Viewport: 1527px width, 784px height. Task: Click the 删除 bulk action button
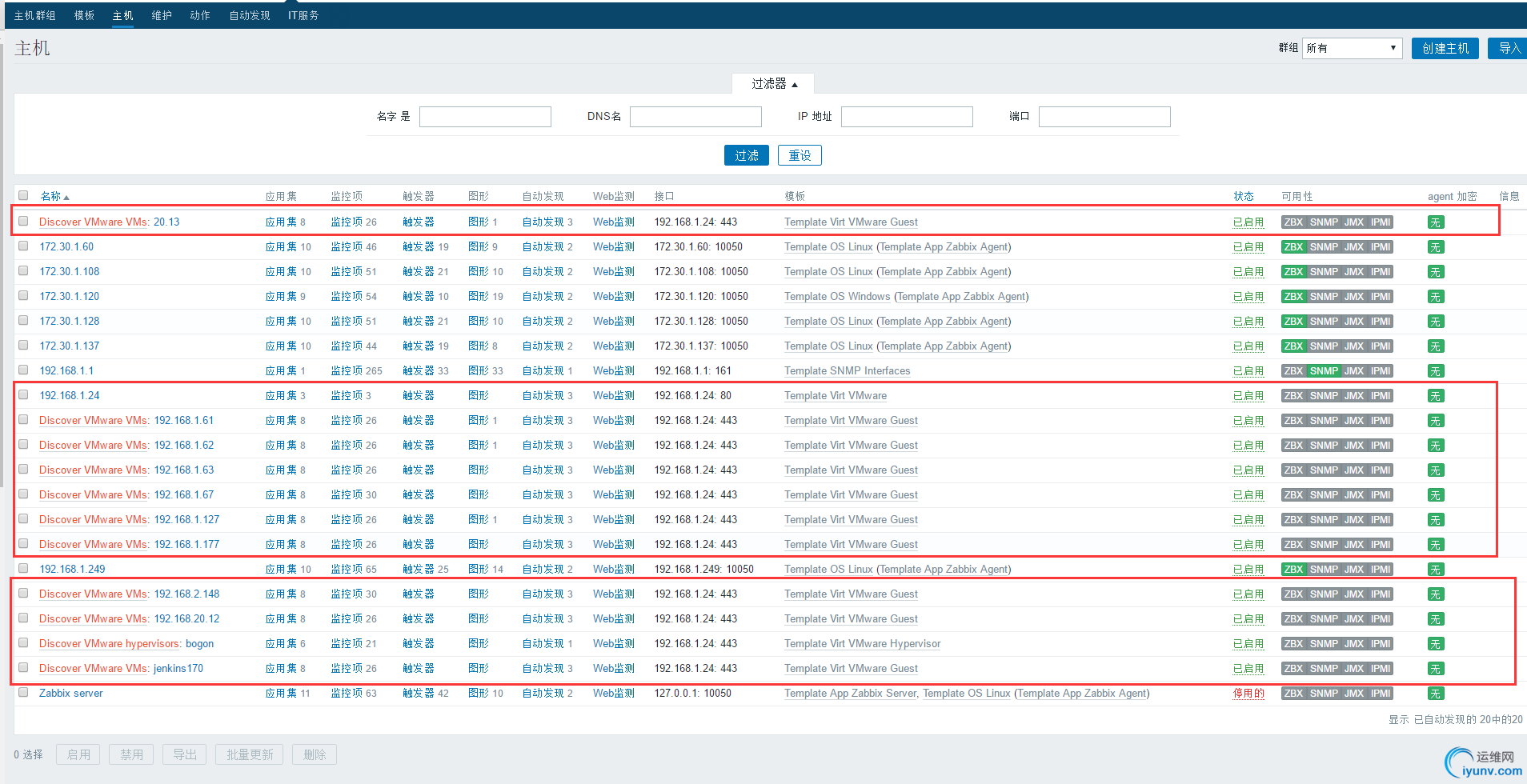[x=315, y=754]
